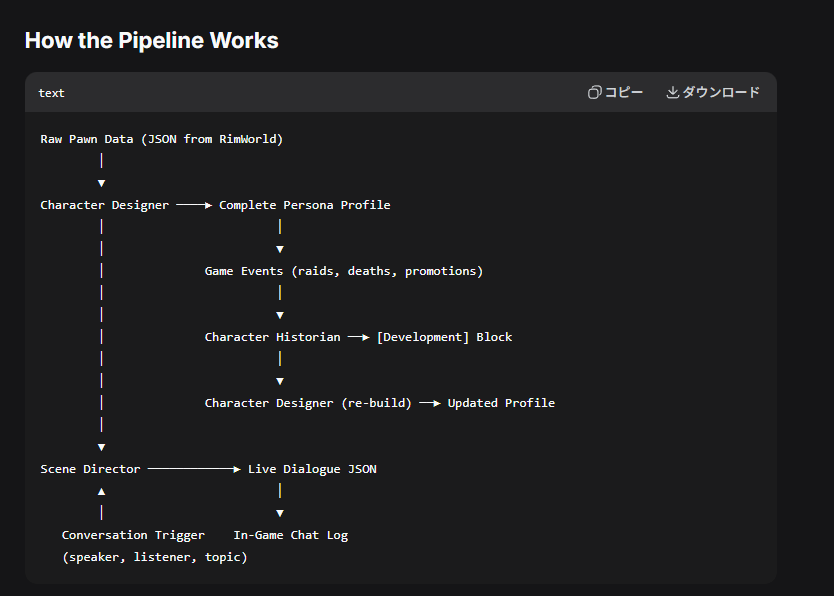
Task: Click 'Game Events (raids, deaths, promotions)' line
Action: pyautogui.click(x=344, y=271)
